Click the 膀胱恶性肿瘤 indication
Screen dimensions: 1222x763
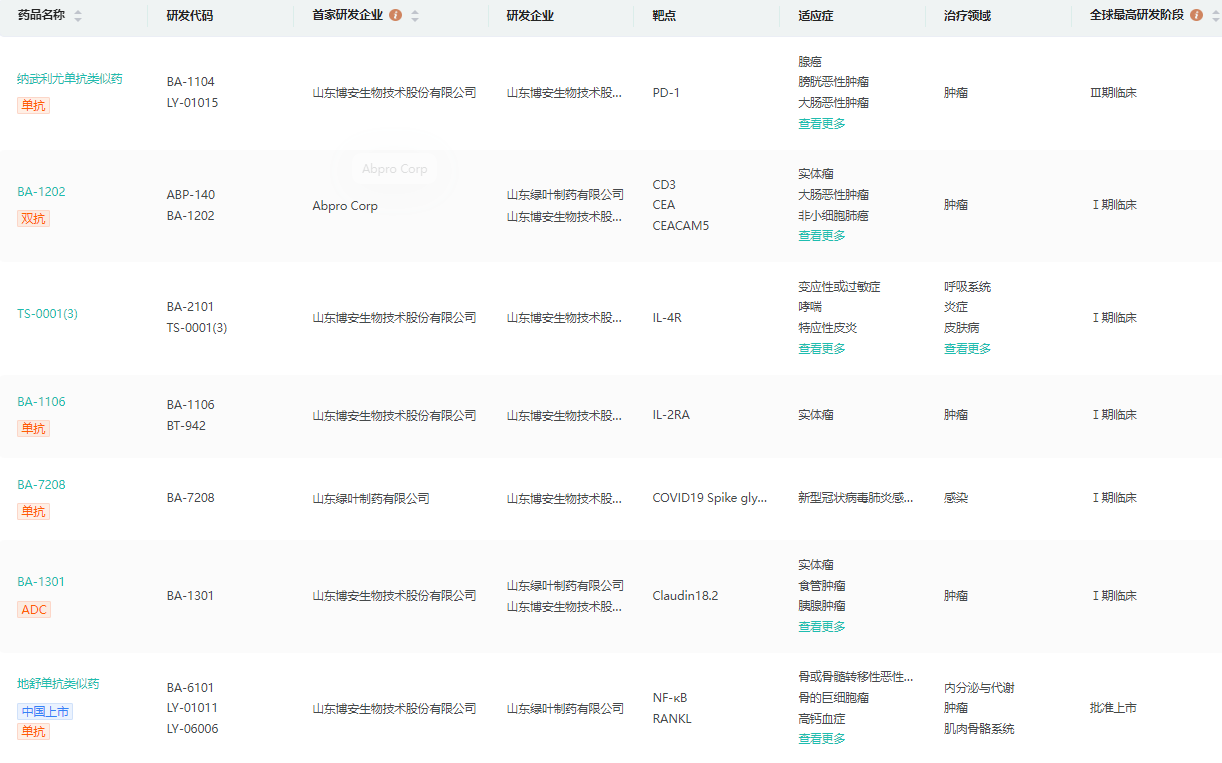pos(834,82)
